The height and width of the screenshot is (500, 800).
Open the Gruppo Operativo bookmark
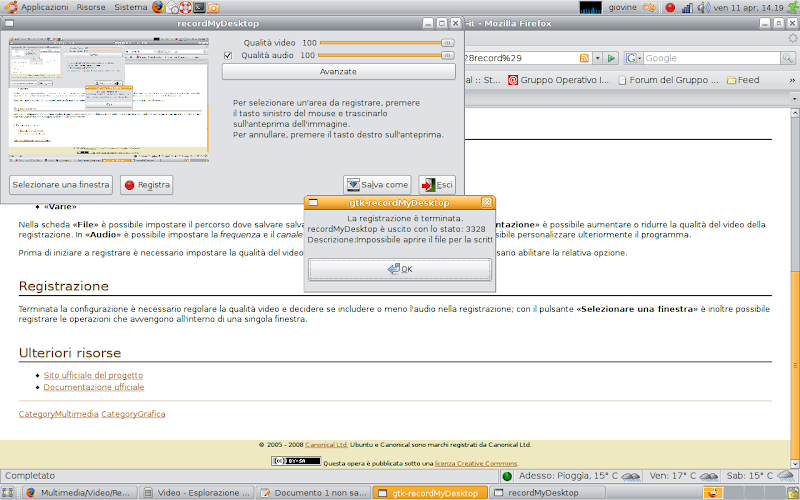pos(558,80)
